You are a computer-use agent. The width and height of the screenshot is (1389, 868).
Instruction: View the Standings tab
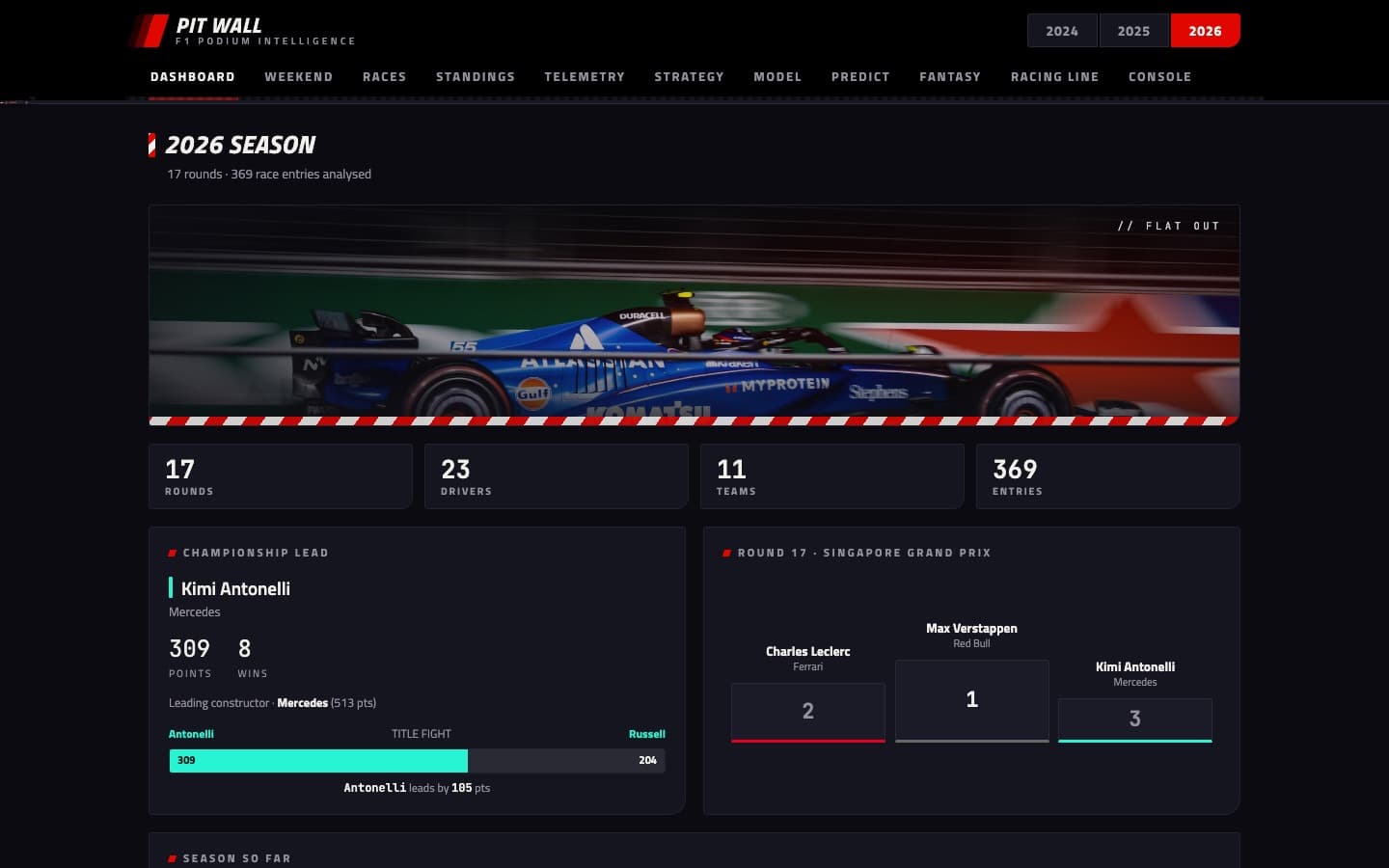click(476, 77)
